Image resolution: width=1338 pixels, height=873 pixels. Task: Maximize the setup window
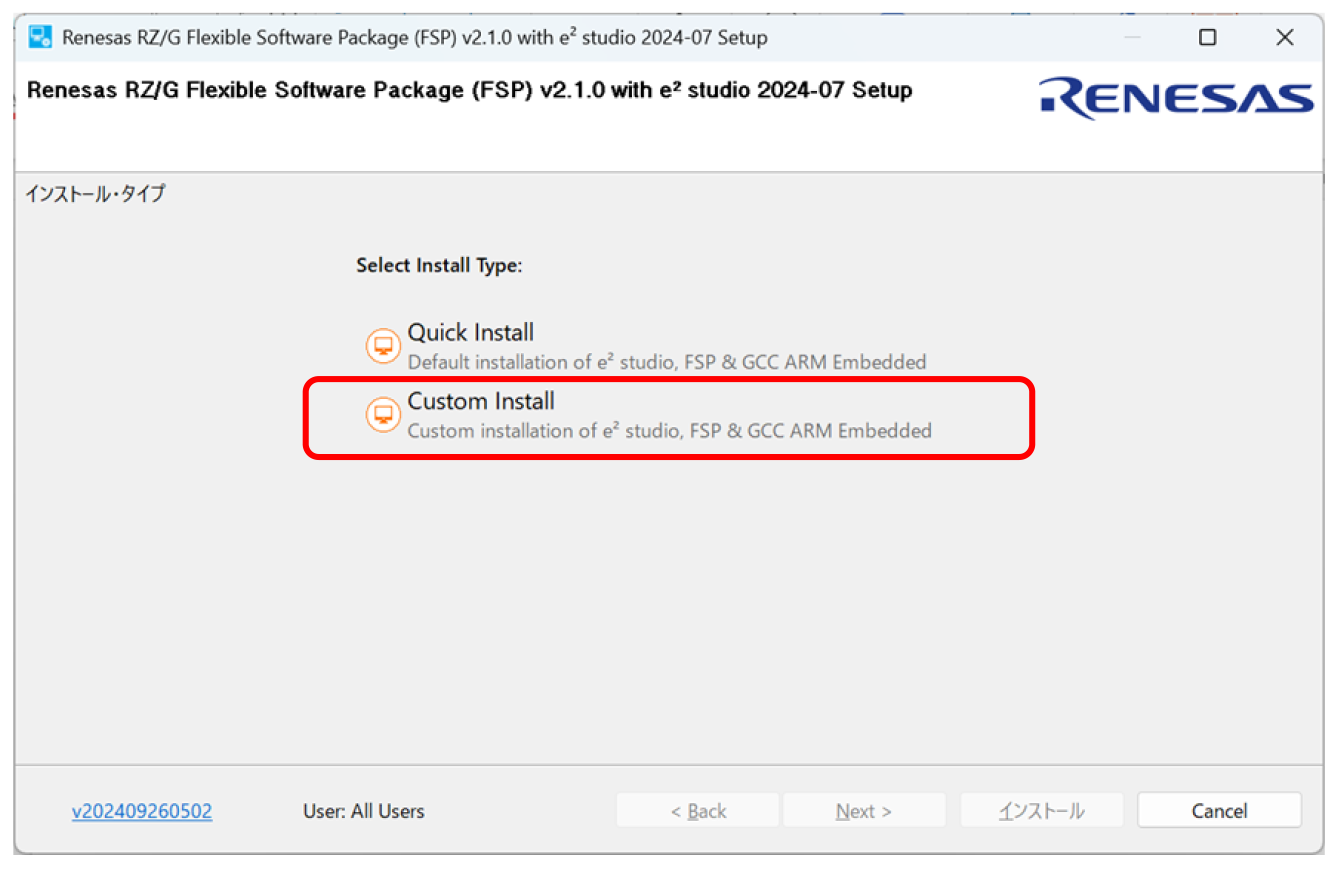click(x=1208, y=38)
